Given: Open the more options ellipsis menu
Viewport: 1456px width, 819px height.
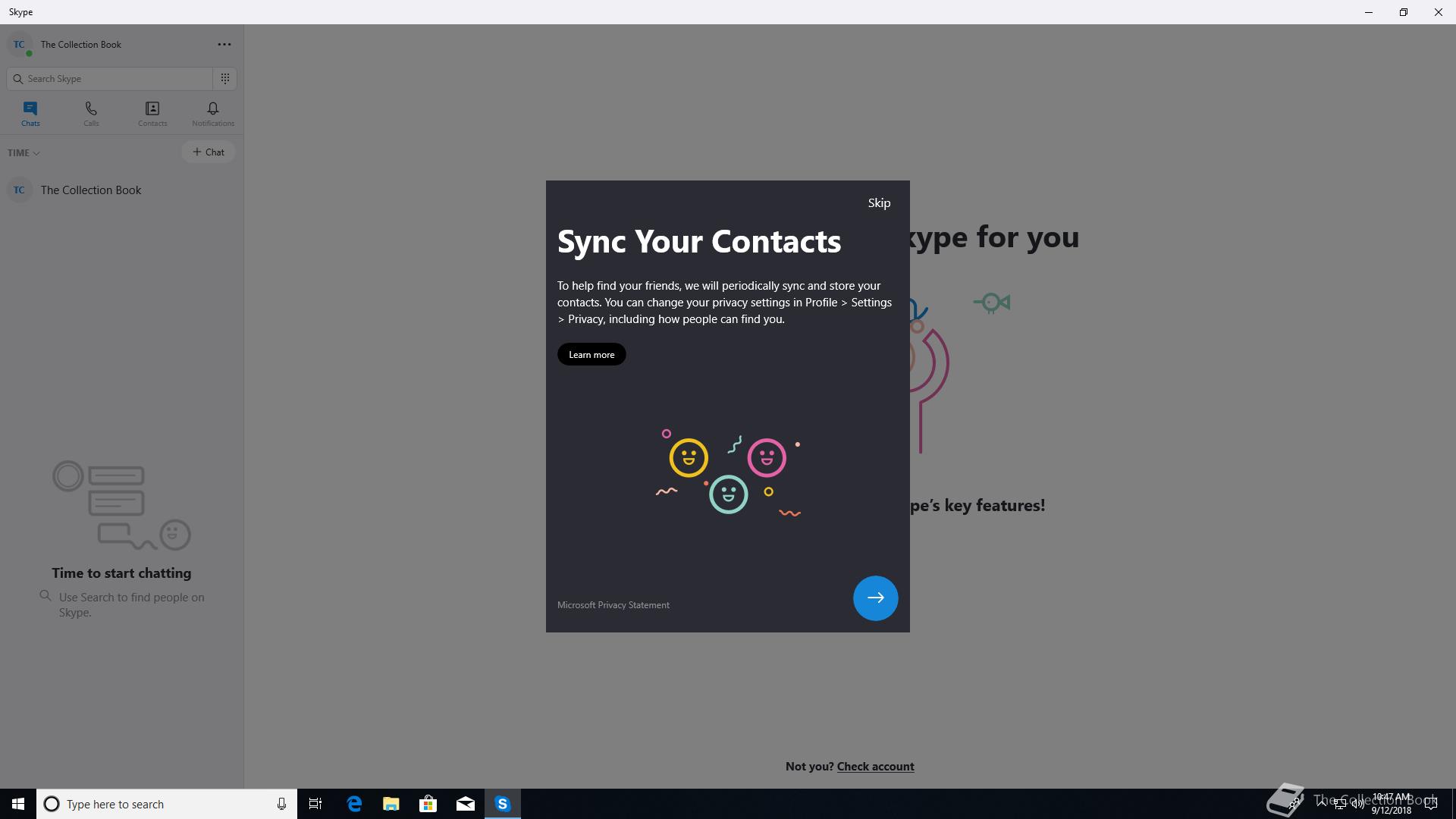Looking at the screenshot, I should point(224,45).
